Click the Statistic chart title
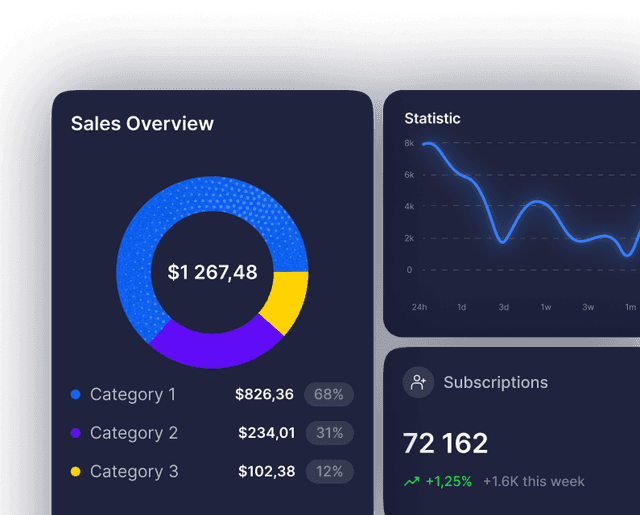The height and width of the screenshot is (515, 640). click(x=432, y=118)
